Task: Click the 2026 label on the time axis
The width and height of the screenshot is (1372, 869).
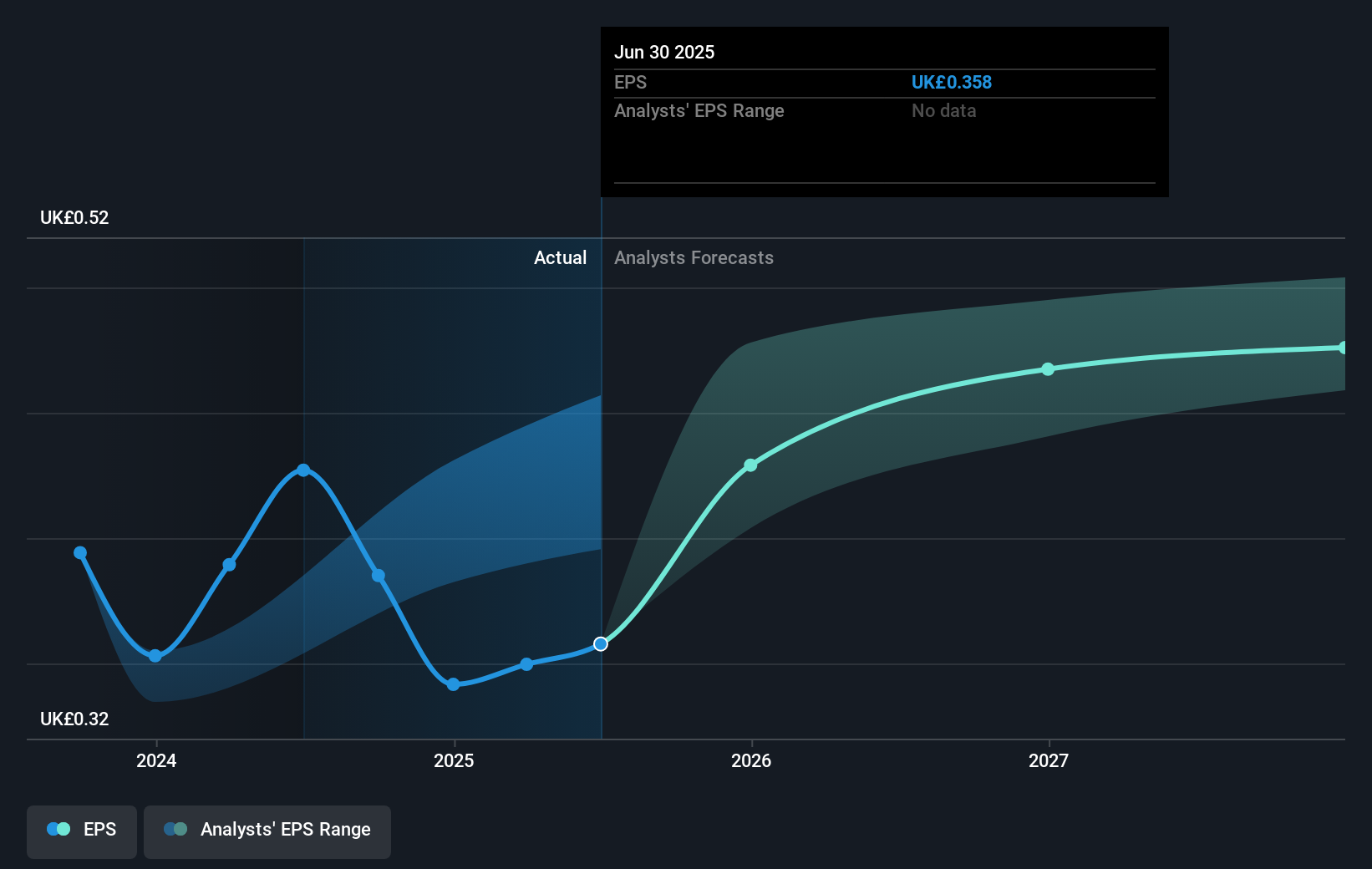Action: 750,760
